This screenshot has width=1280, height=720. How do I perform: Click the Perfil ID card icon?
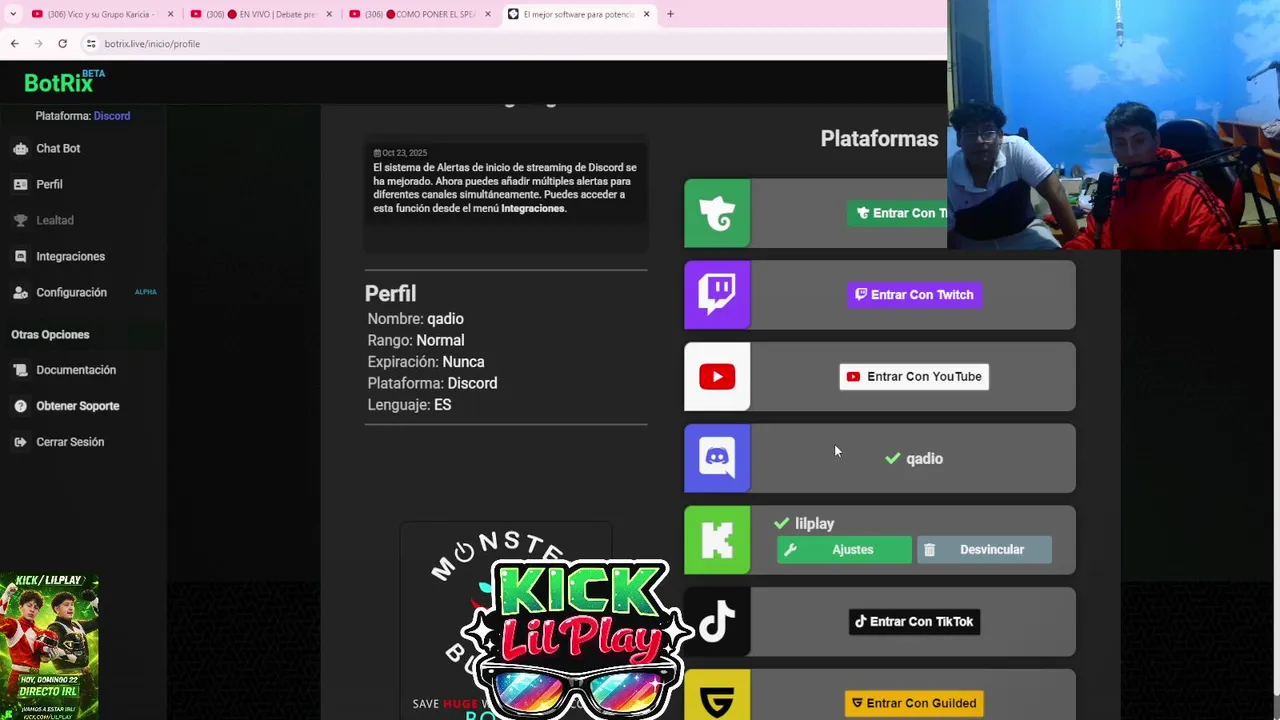[20, 184]
